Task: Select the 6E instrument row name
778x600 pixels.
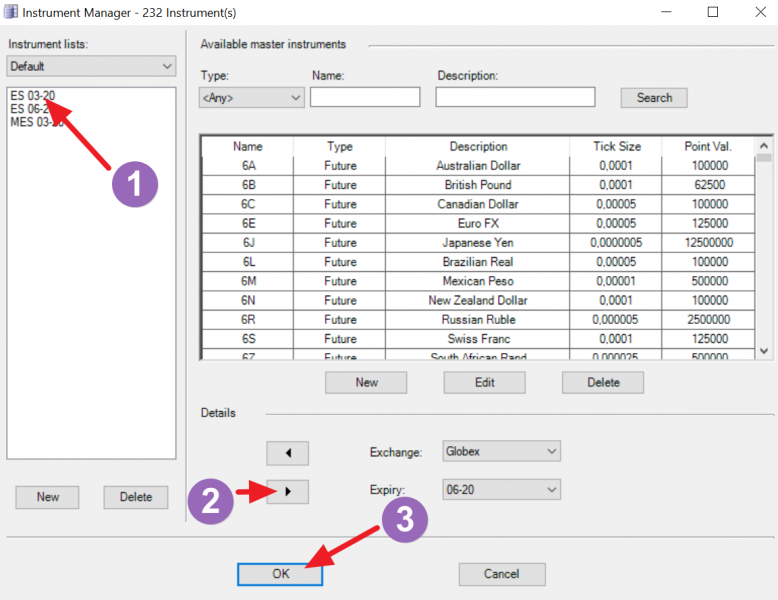Action: point(248,224)
